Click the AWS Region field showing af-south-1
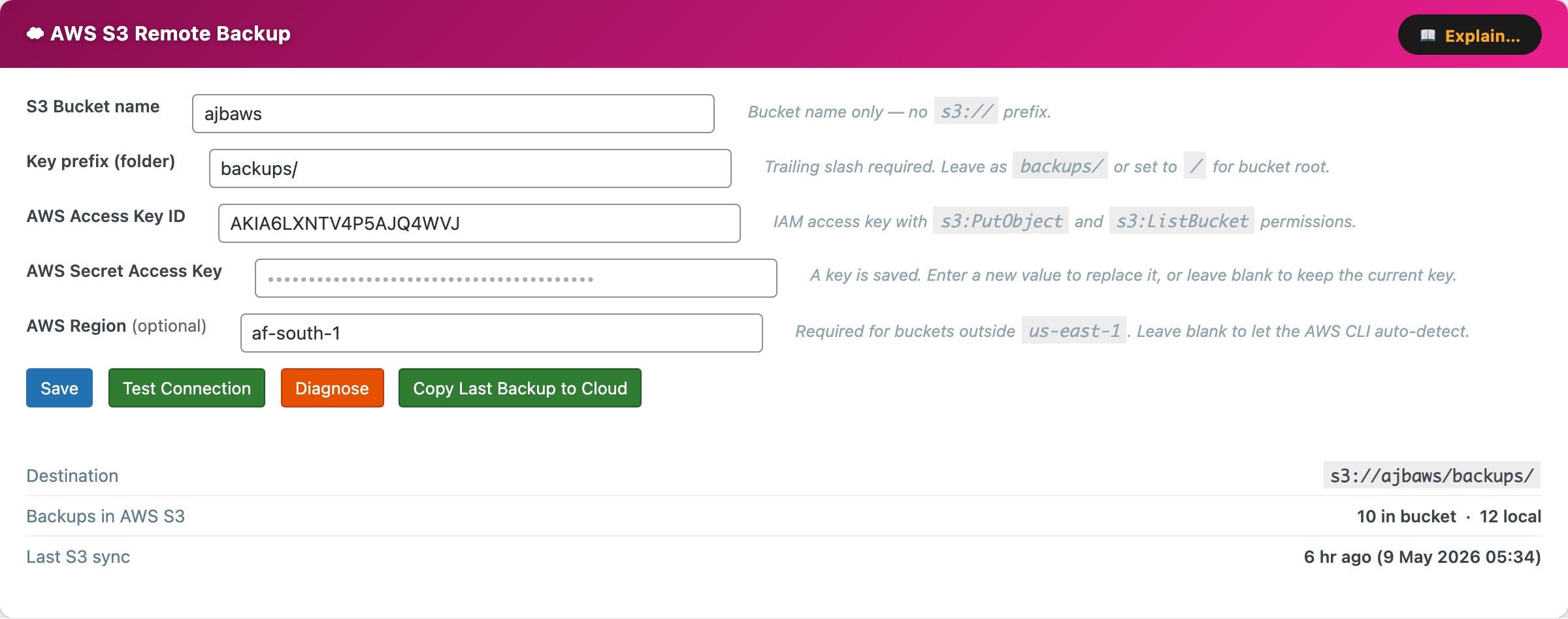The width and height of the screenshot is (1568, 619). [x=502, y=333]
